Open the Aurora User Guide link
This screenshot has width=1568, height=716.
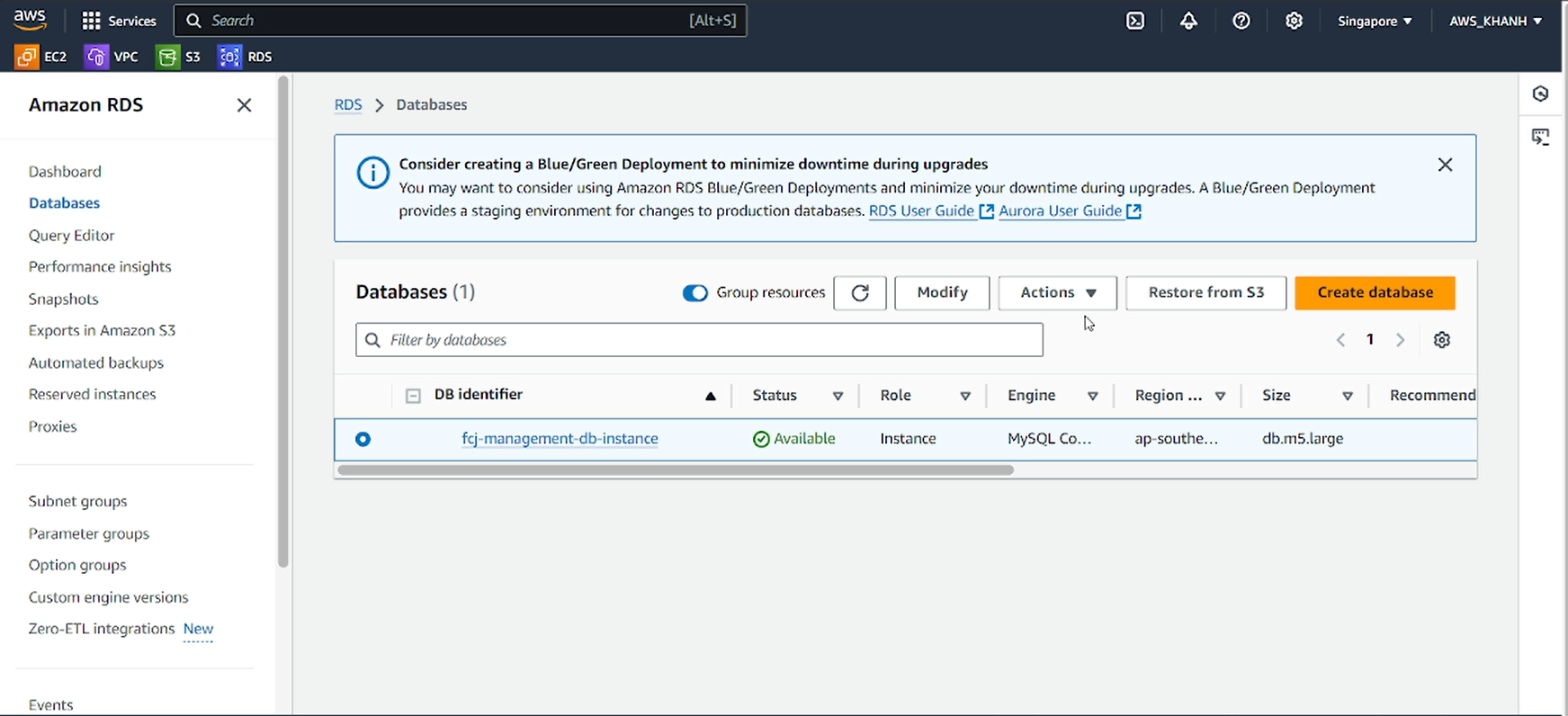point(1070,211)
